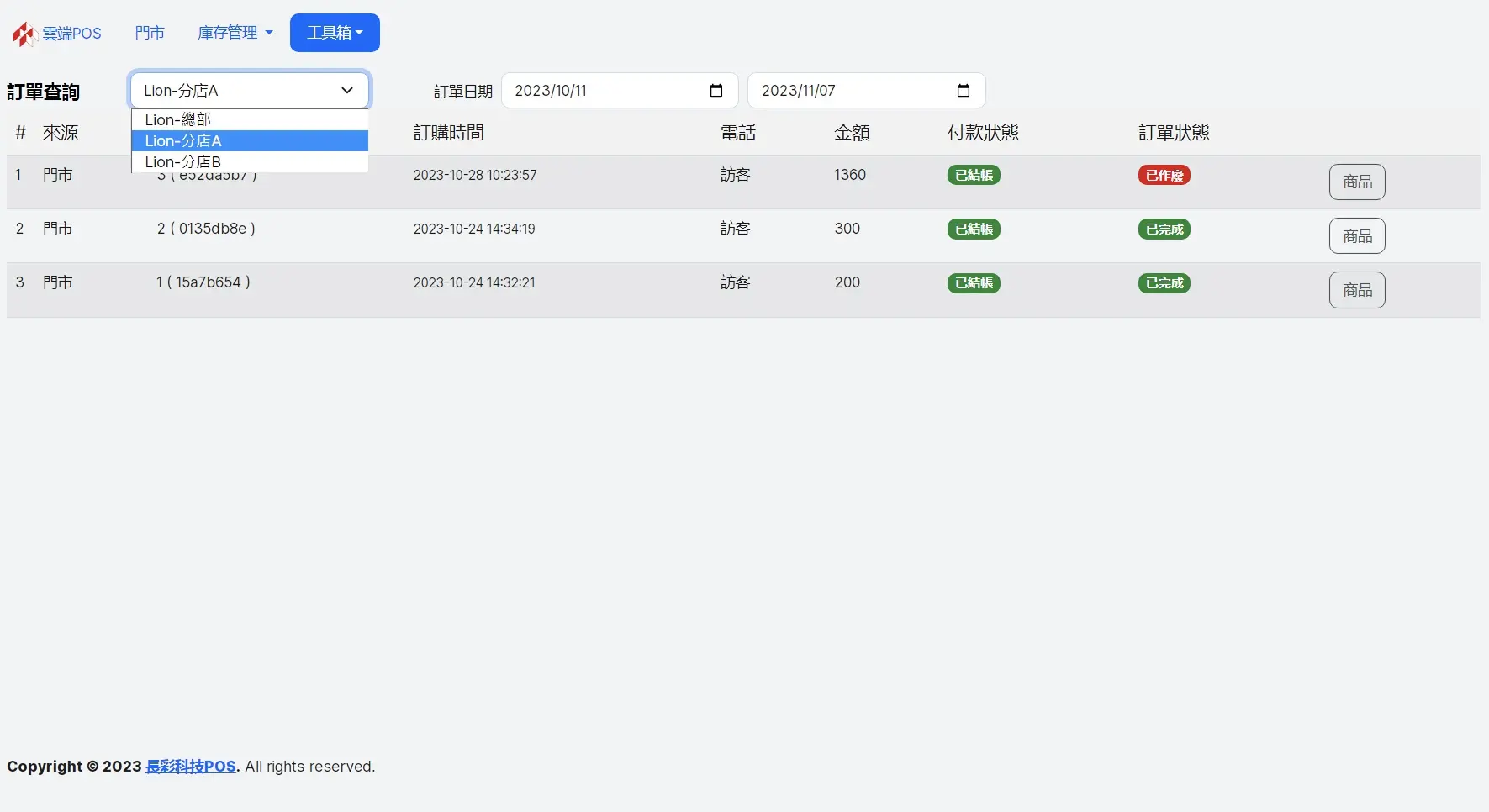Image resolution: width=1489 pixels, height=812 pixels.
Task: Open 商品 for order 0135db8e
Action: pos(1356,236)
